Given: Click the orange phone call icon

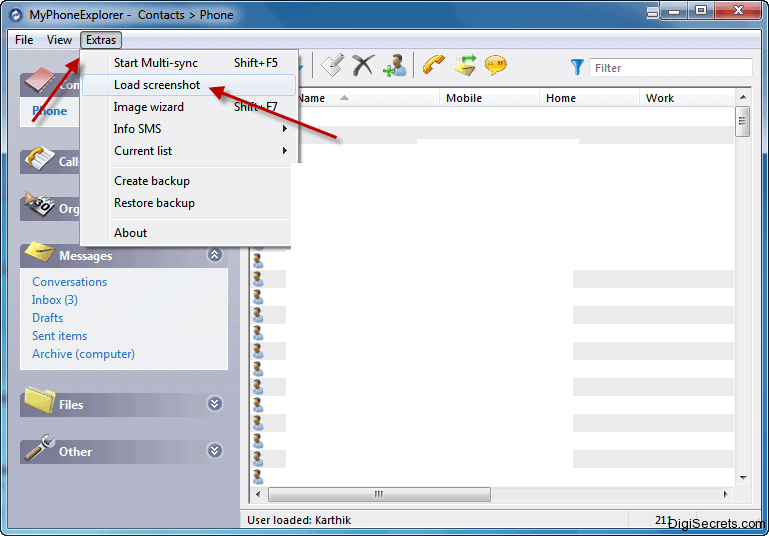Looking at the screenshot, I should tap(434, 65).
